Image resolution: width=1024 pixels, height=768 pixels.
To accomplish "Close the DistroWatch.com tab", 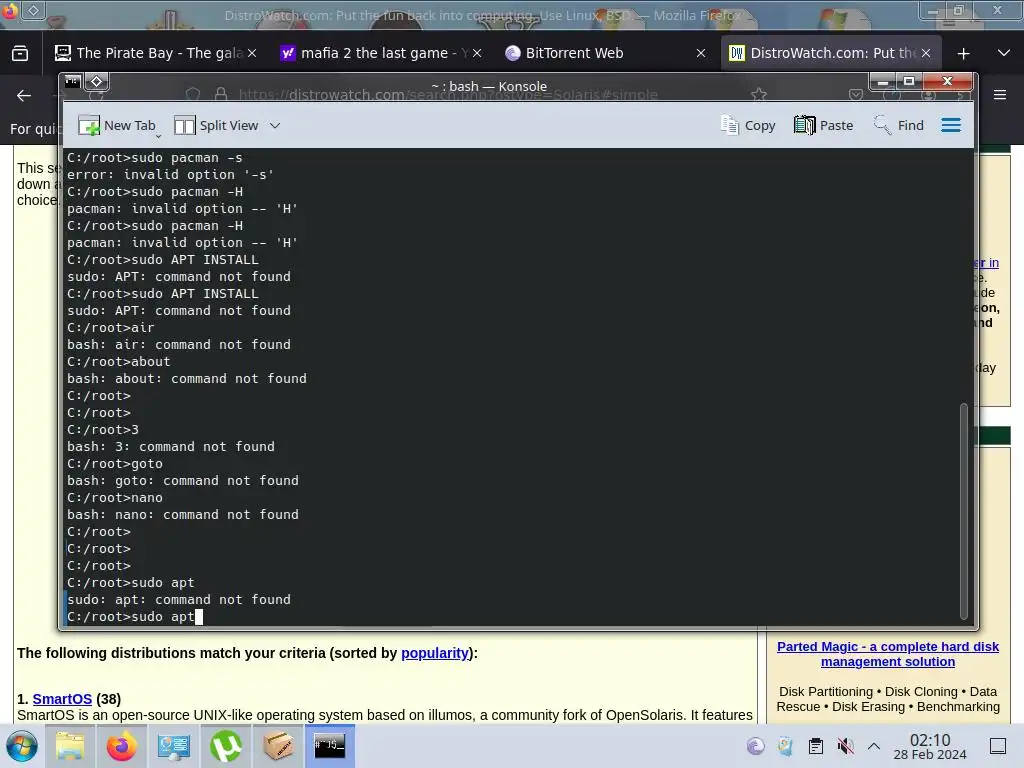I will tap(926, 53).
